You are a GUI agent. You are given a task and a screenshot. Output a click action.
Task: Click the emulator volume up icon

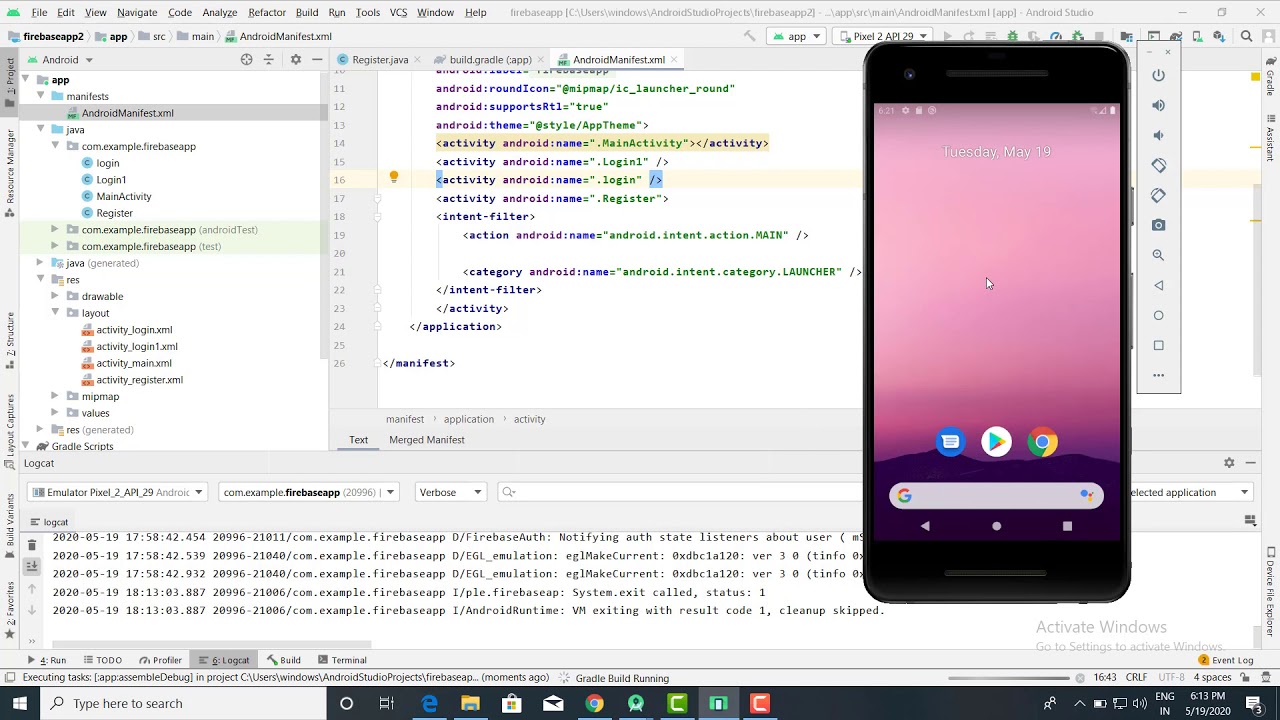click(x=1158, y=105)
